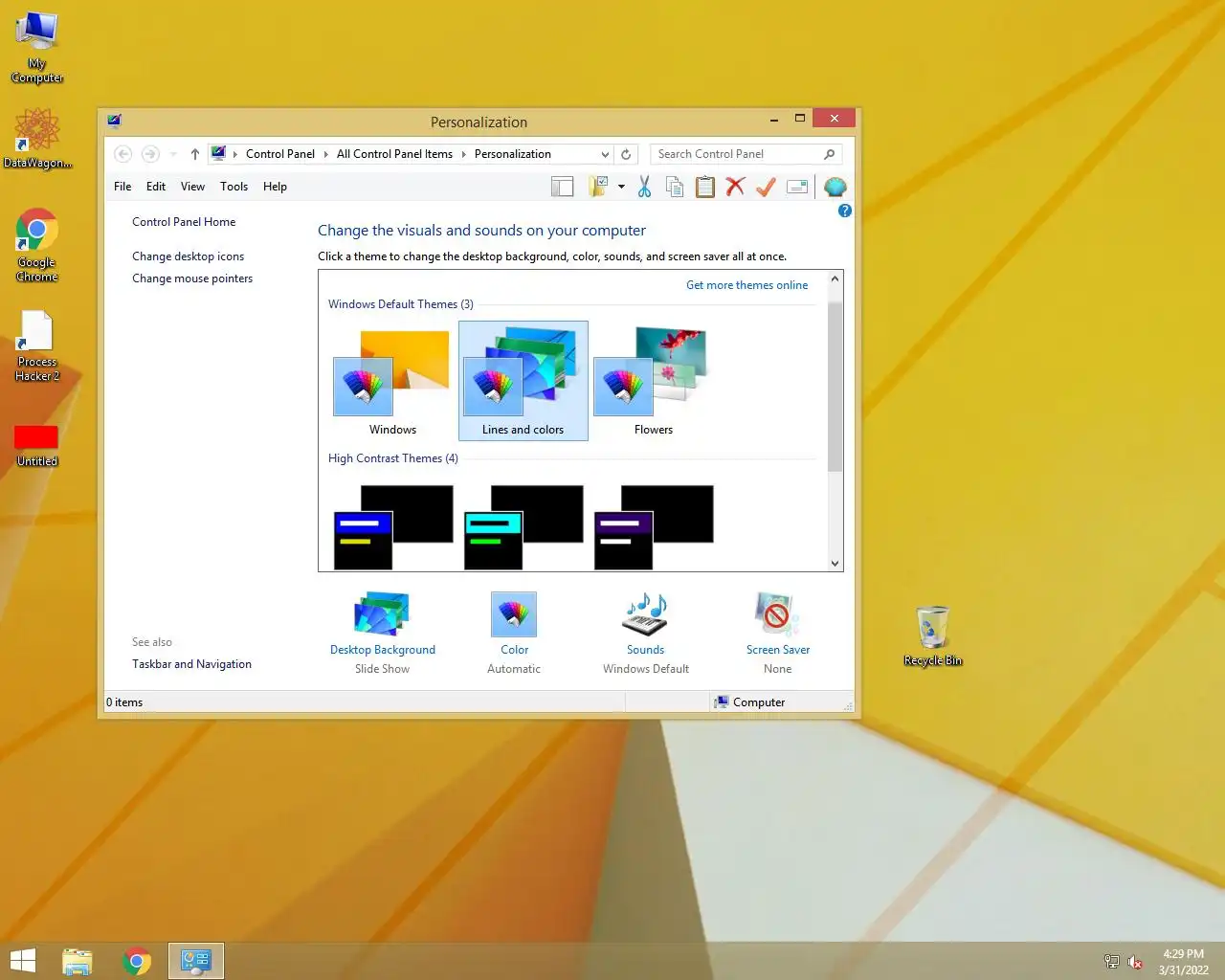Open Chrome from the taskbar
Image resolution: width=1225 pixels, height=980 pixels.
[137, 961]
